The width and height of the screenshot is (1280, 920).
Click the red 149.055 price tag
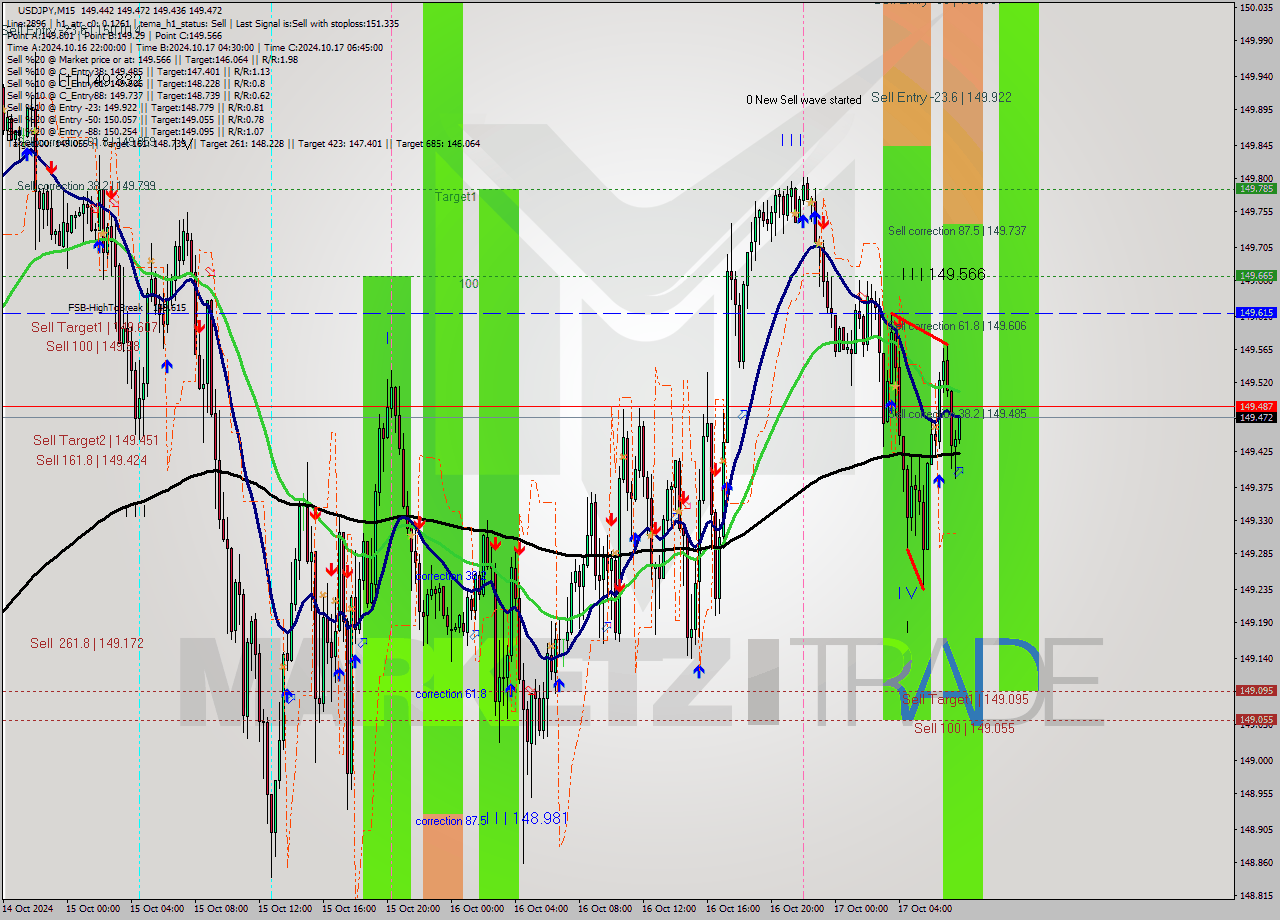coord(1257,719)
